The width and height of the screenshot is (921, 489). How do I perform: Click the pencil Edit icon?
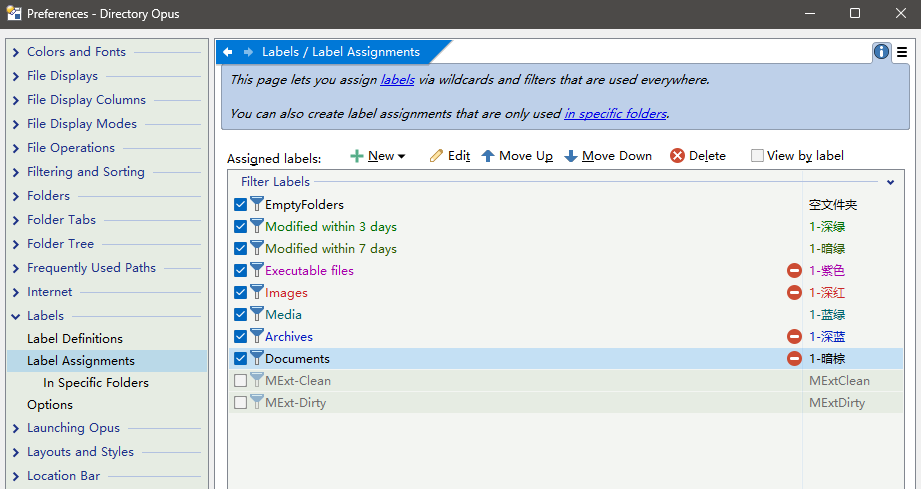[436, 156]
